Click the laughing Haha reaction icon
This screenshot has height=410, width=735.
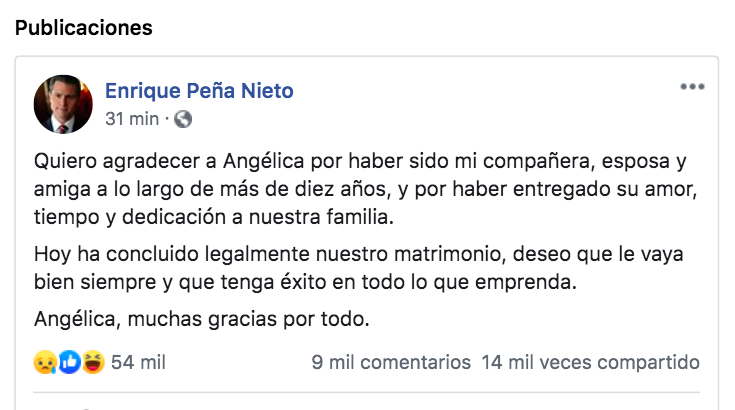(x=93, y=362)
